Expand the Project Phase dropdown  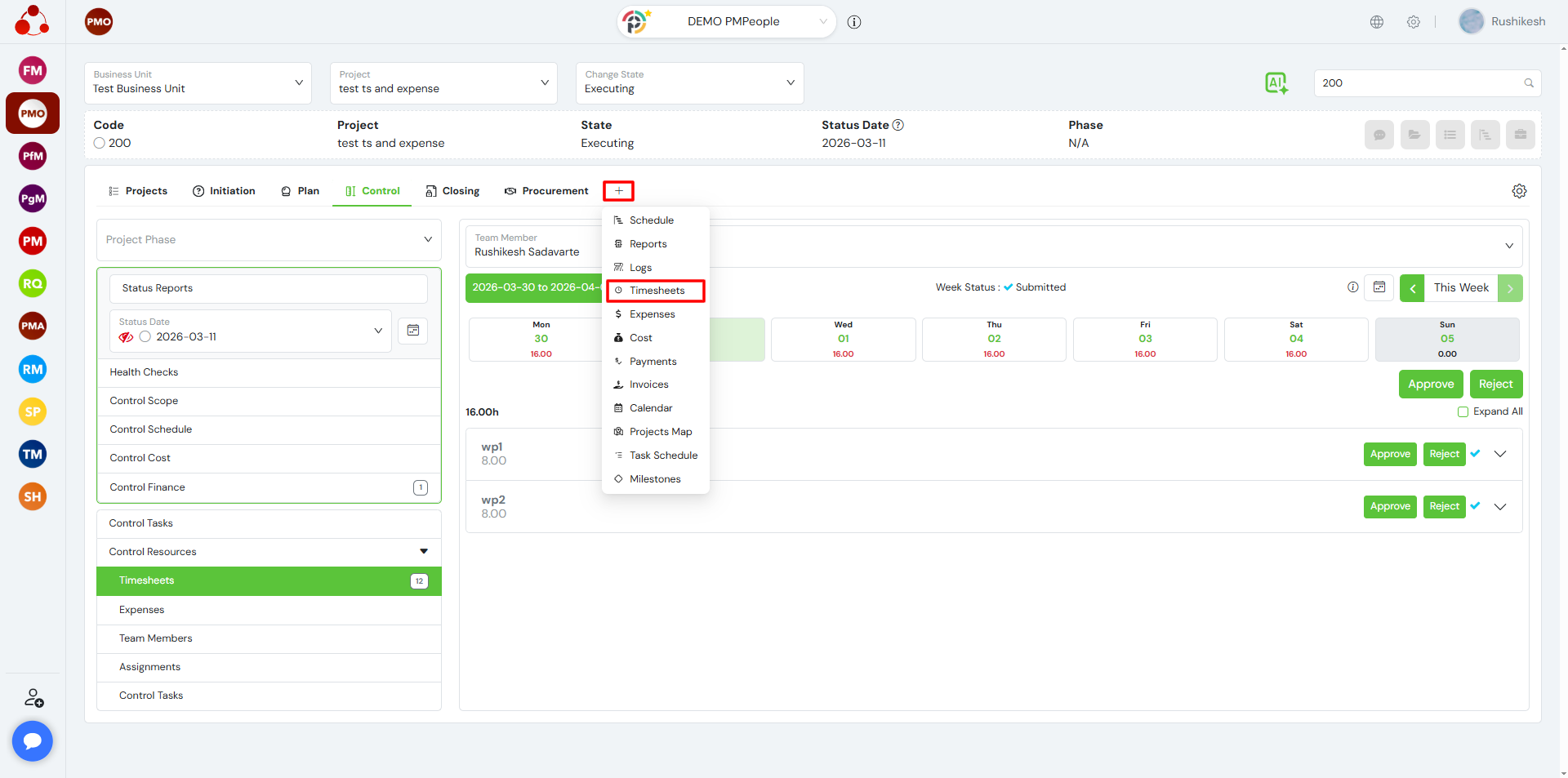[269, 240]
